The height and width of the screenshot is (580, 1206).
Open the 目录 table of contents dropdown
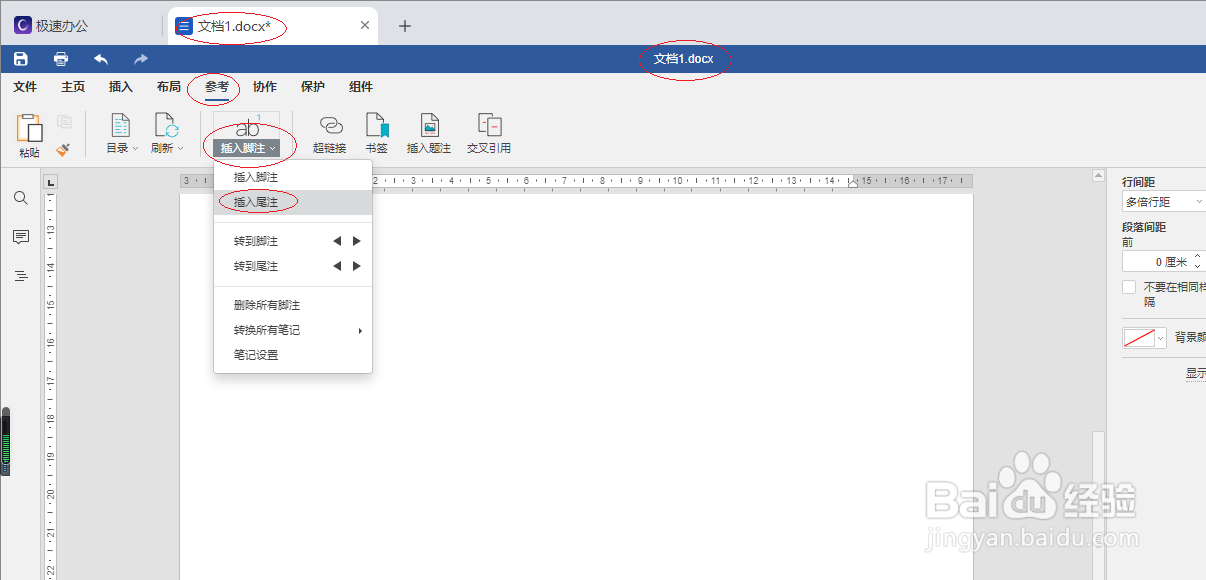coord(120,135)
